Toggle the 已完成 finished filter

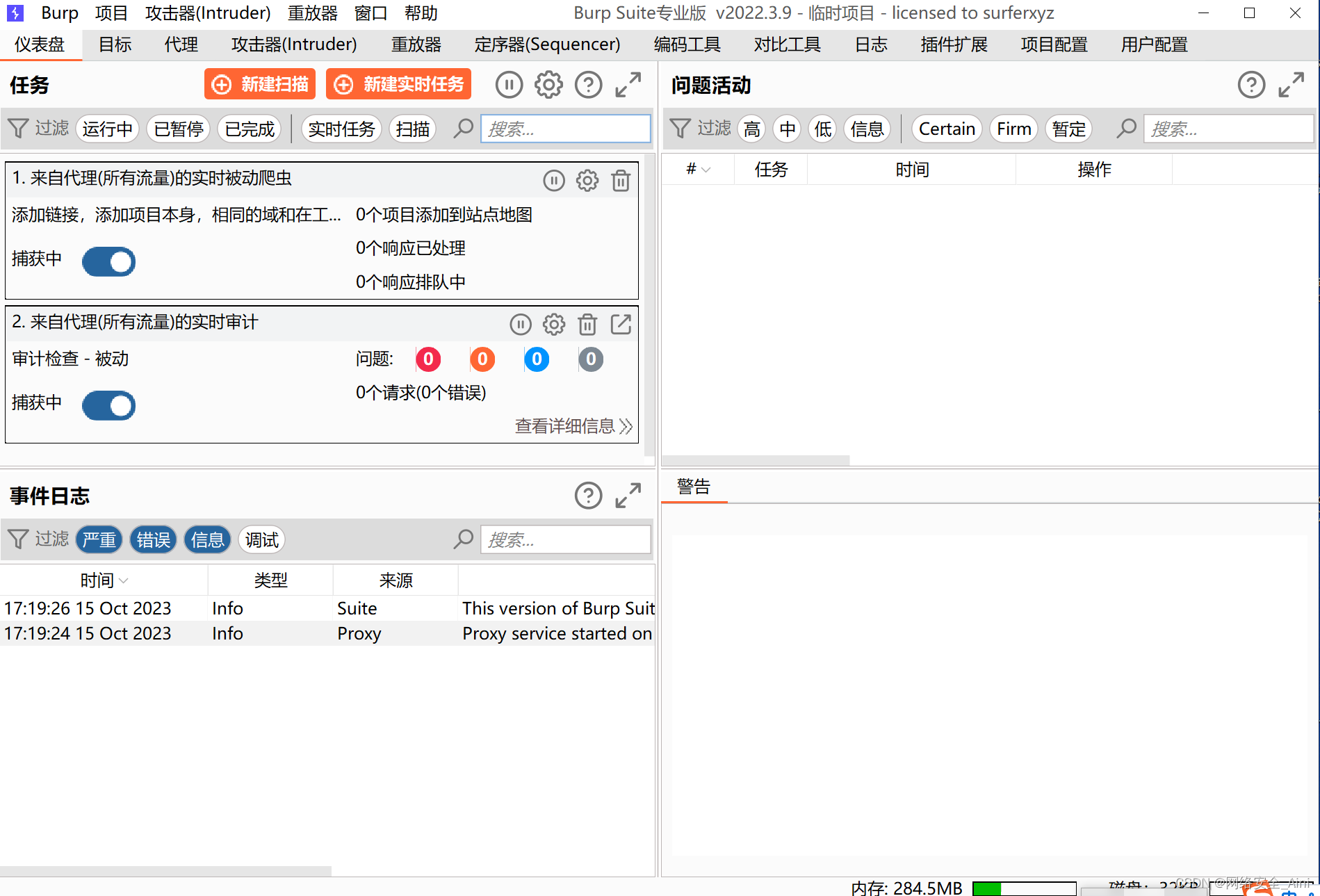click(250, 129)
